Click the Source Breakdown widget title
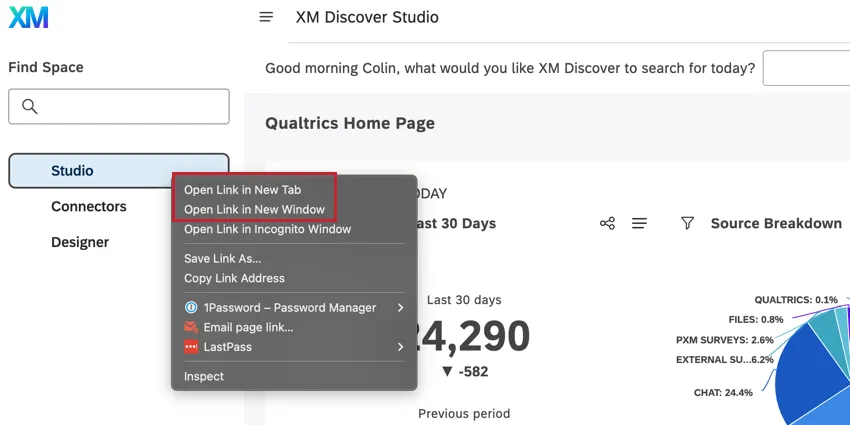850x425 pixels. click(x=776, y=223)
